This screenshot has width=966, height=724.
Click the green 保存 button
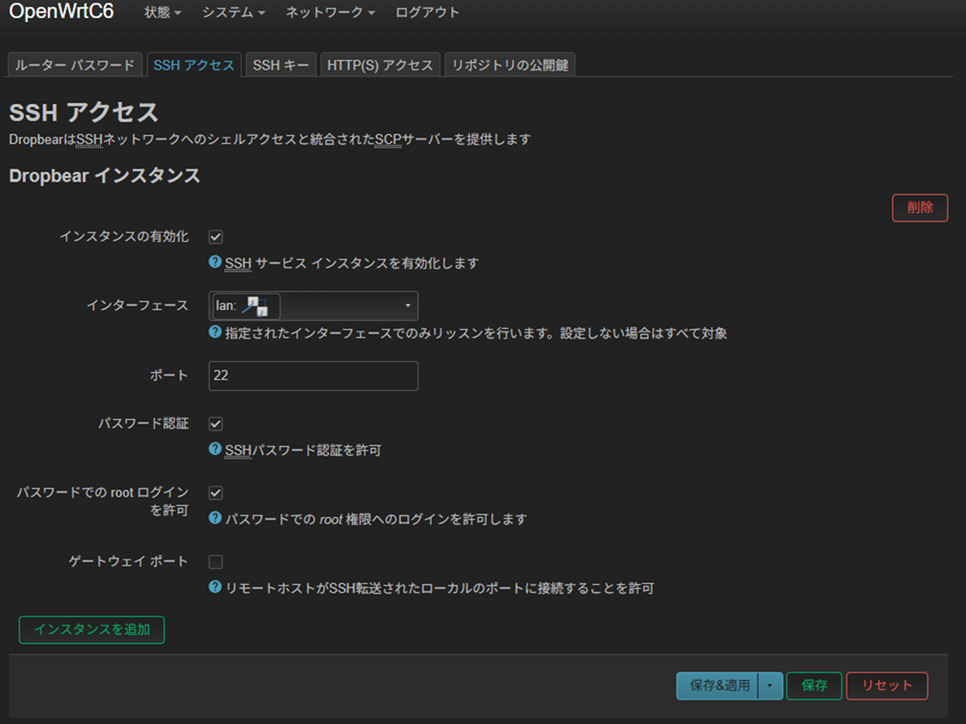point(814,686)
